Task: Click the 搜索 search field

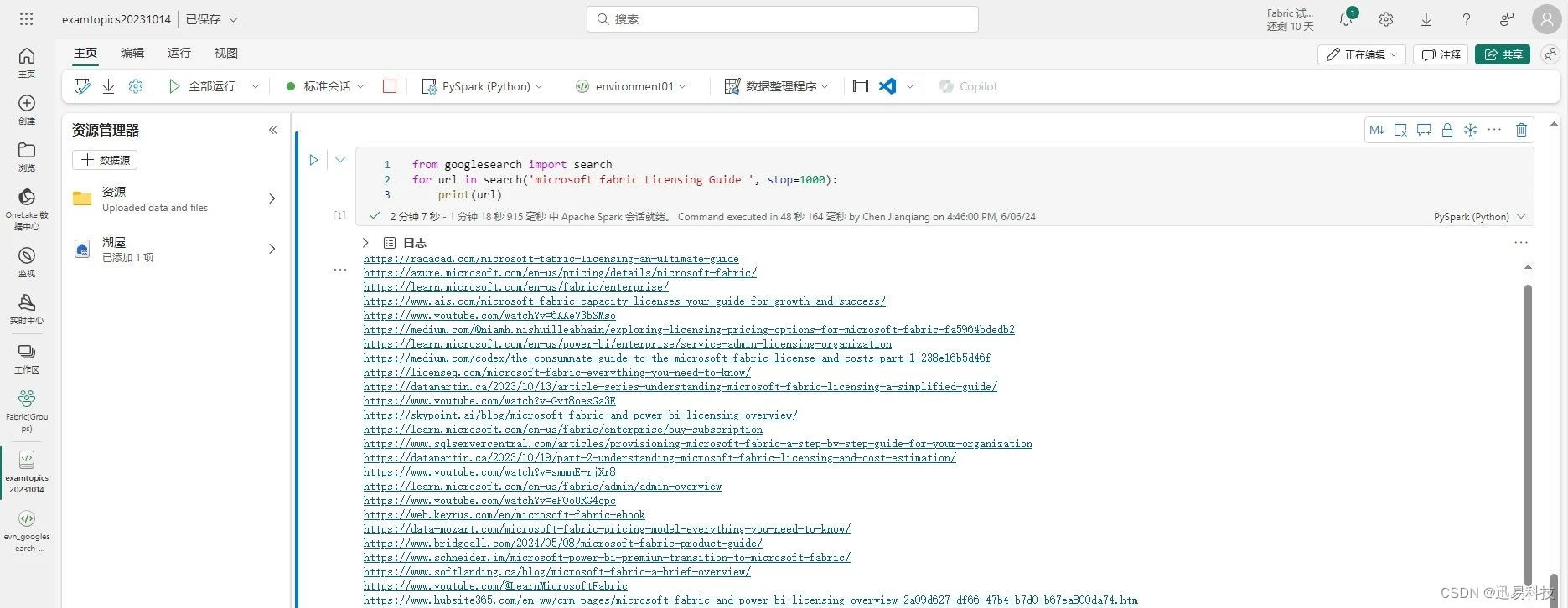Action: click(x=783, y=19)
